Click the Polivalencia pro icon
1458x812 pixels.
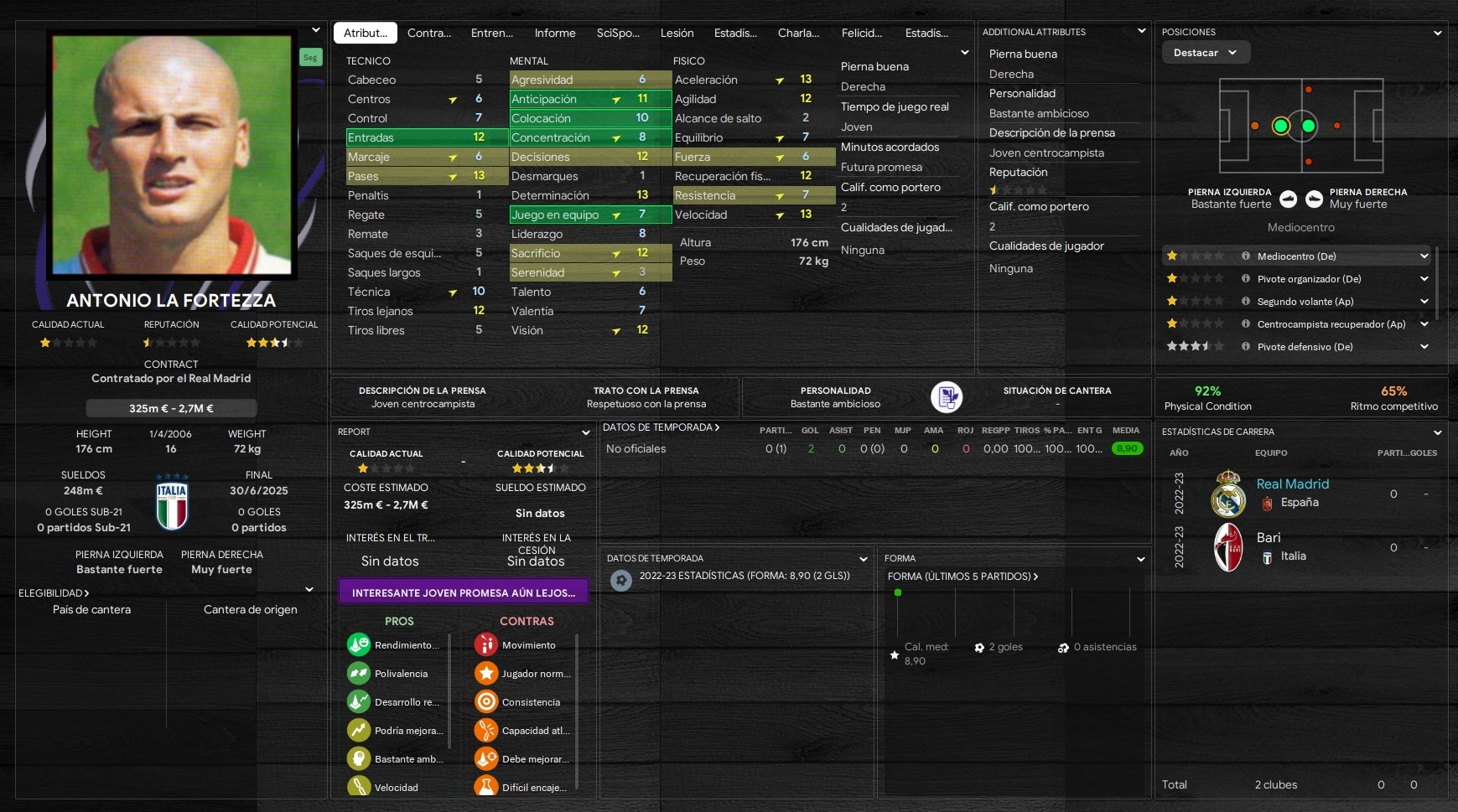[359, 673]
